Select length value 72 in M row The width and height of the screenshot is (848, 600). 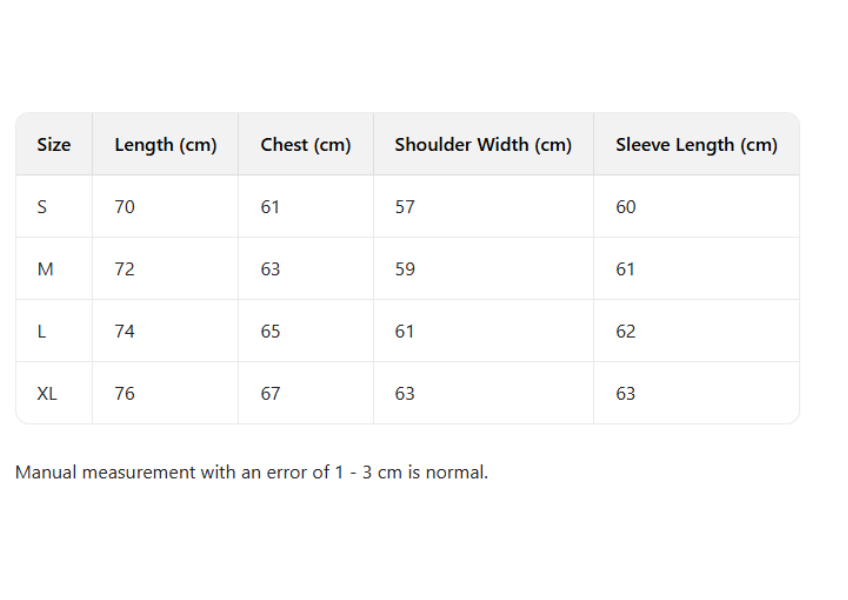point(124,269)
